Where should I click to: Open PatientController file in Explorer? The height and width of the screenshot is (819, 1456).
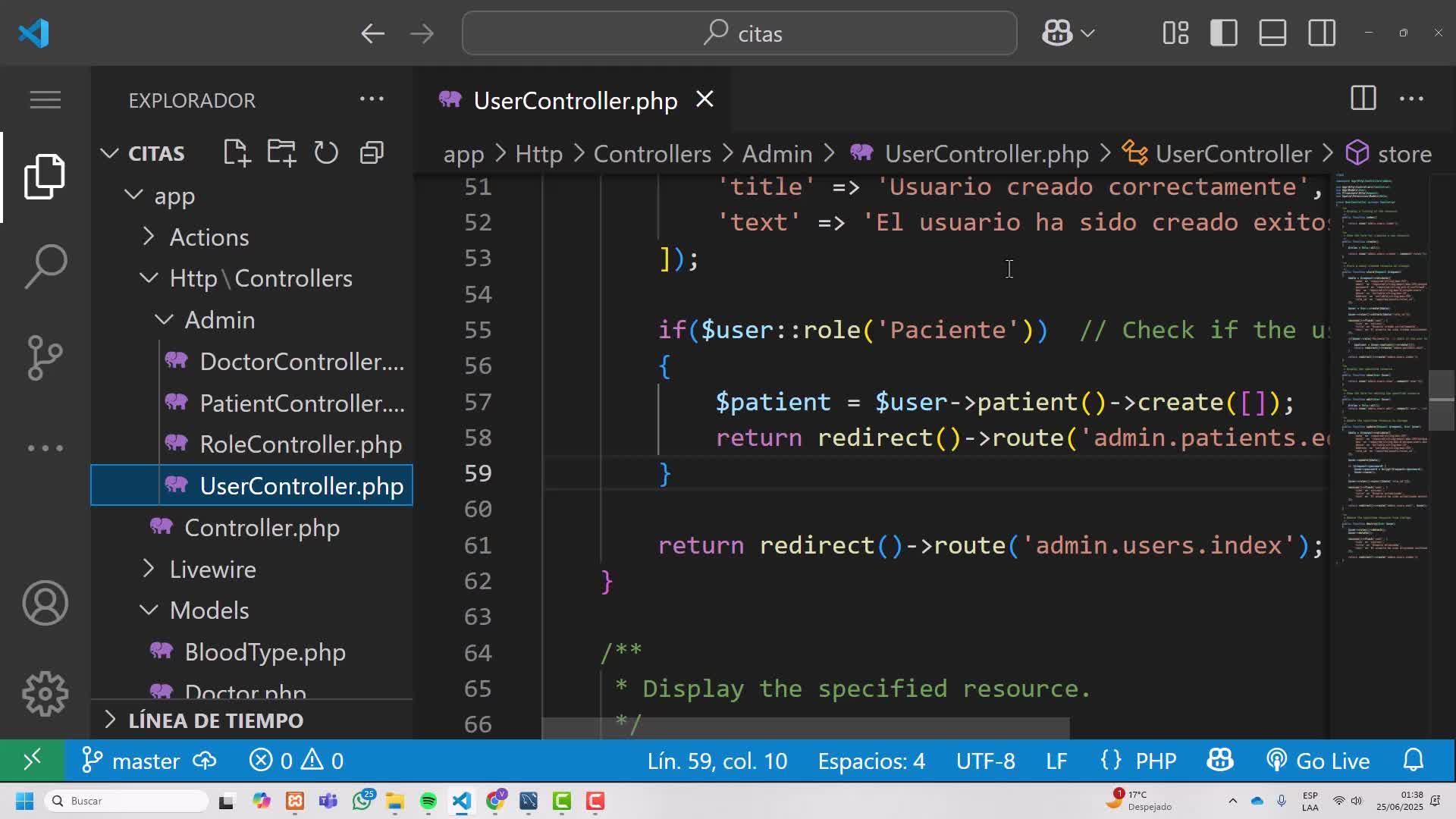coord(252,403)
